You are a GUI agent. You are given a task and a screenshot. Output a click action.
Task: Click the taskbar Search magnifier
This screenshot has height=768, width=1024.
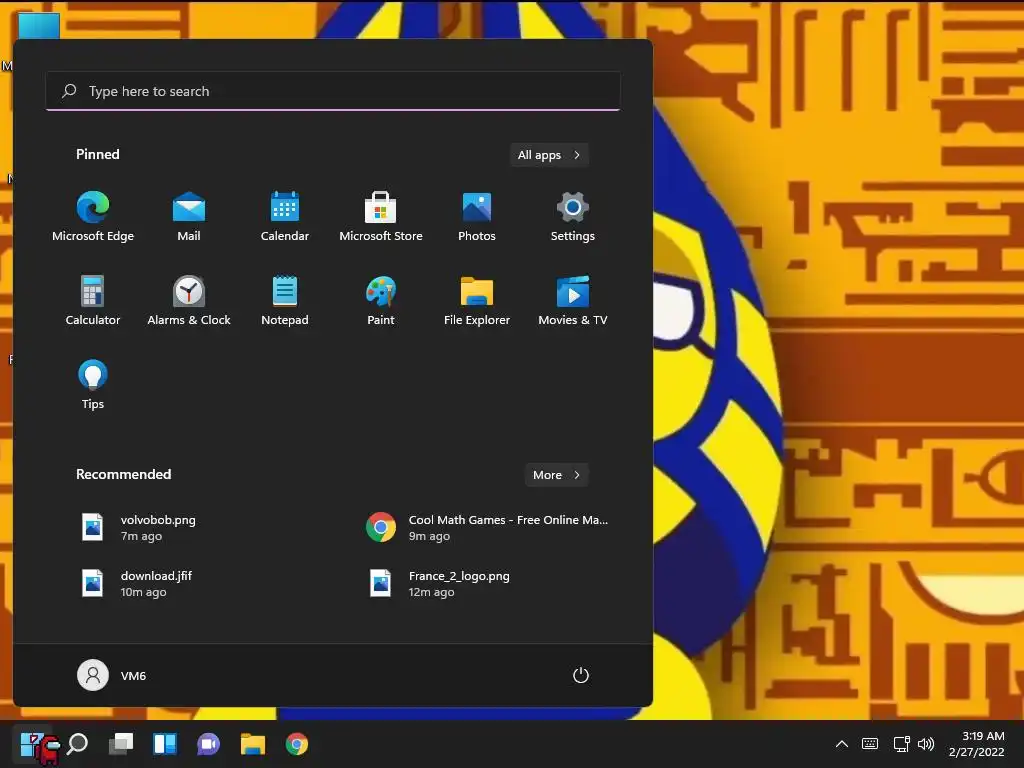[78, 744]
